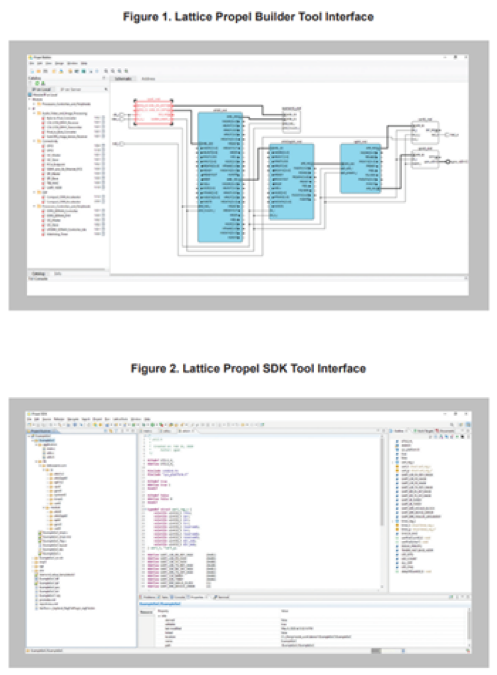Open the Design menu in Propel Builder
Screen dimensions: 497x675
pos(59,63)
